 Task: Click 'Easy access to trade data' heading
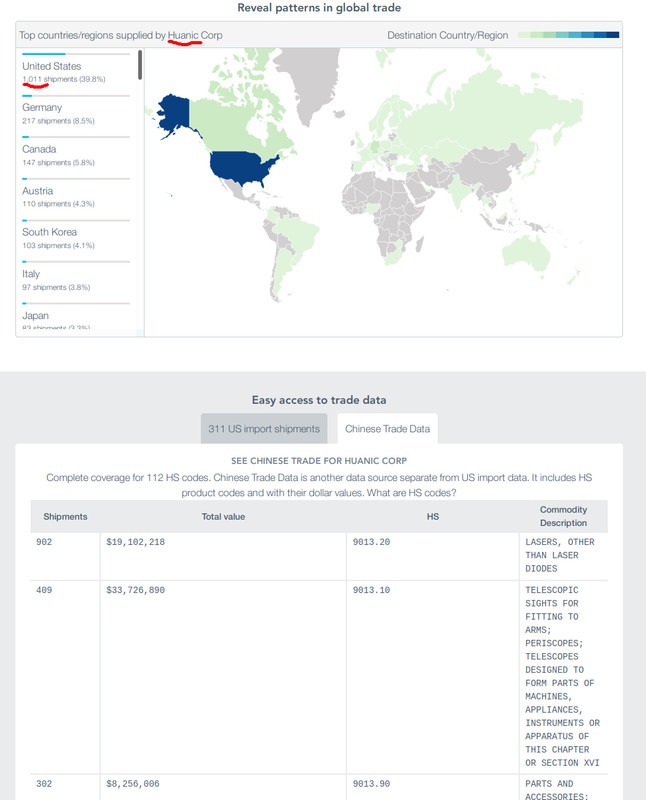click(x=319, y=400)
